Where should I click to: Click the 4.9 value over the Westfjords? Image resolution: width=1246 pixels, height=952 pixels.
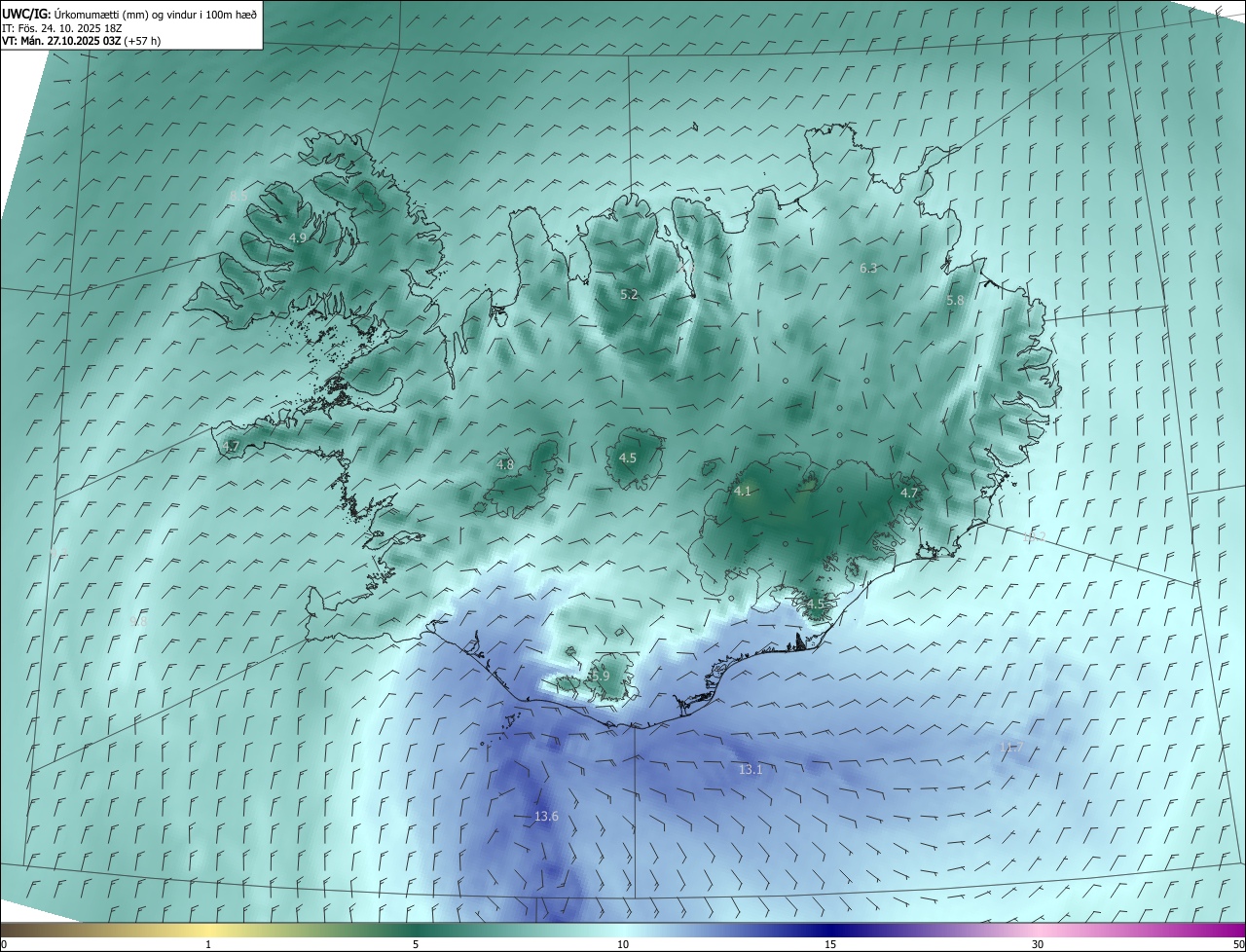click(x=298, y=238)
